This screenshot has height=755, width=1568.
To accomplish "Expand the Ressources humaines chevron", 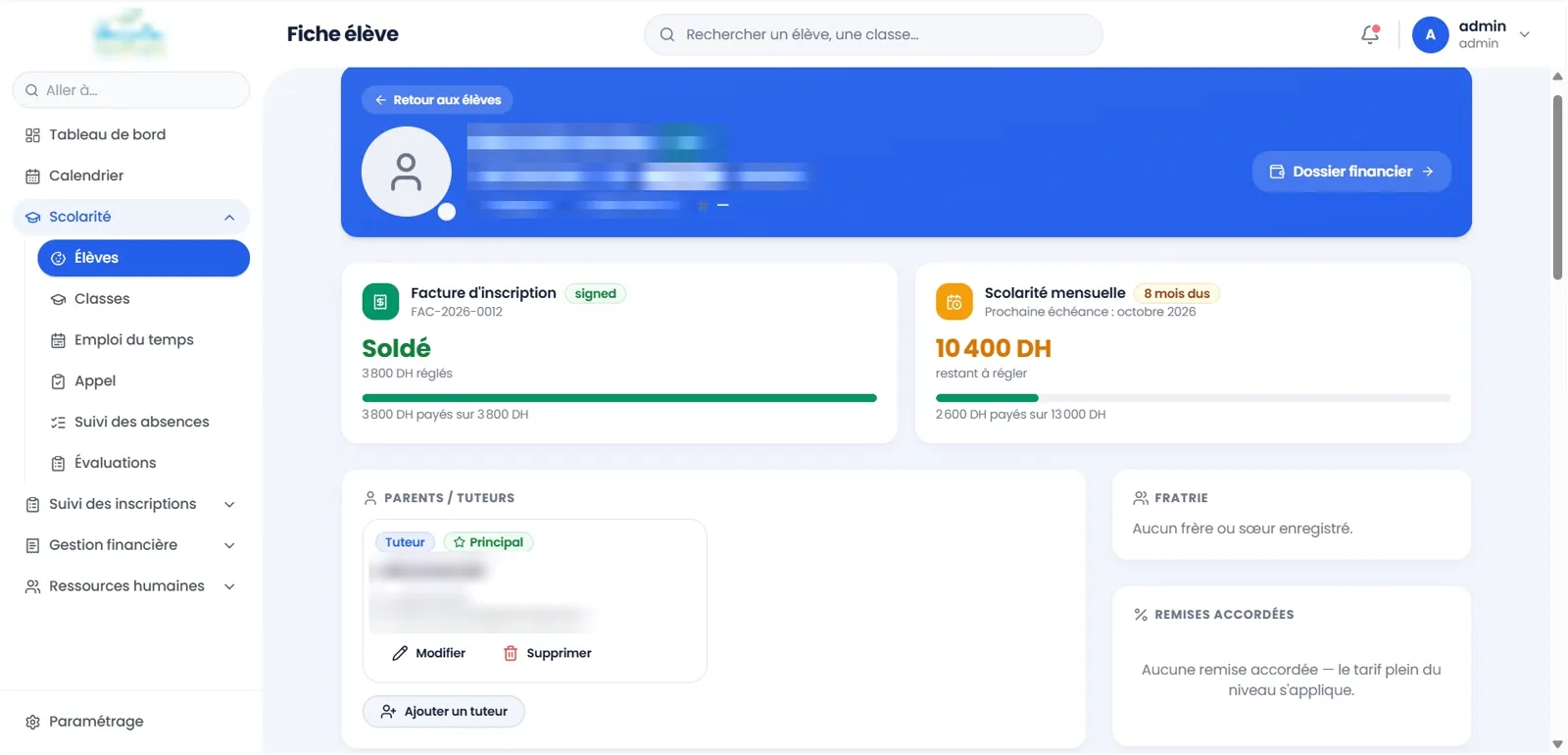I will (229, 586).
